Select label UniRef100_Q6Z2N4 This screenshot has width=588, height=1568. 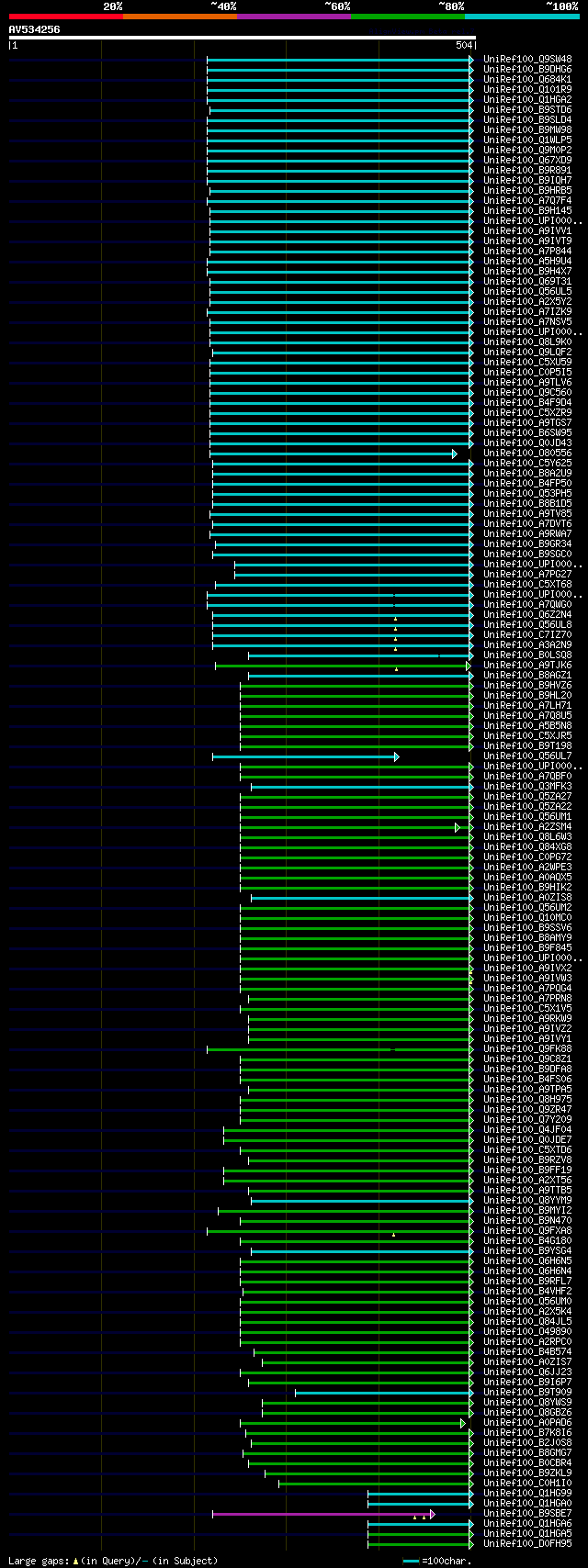527,615
